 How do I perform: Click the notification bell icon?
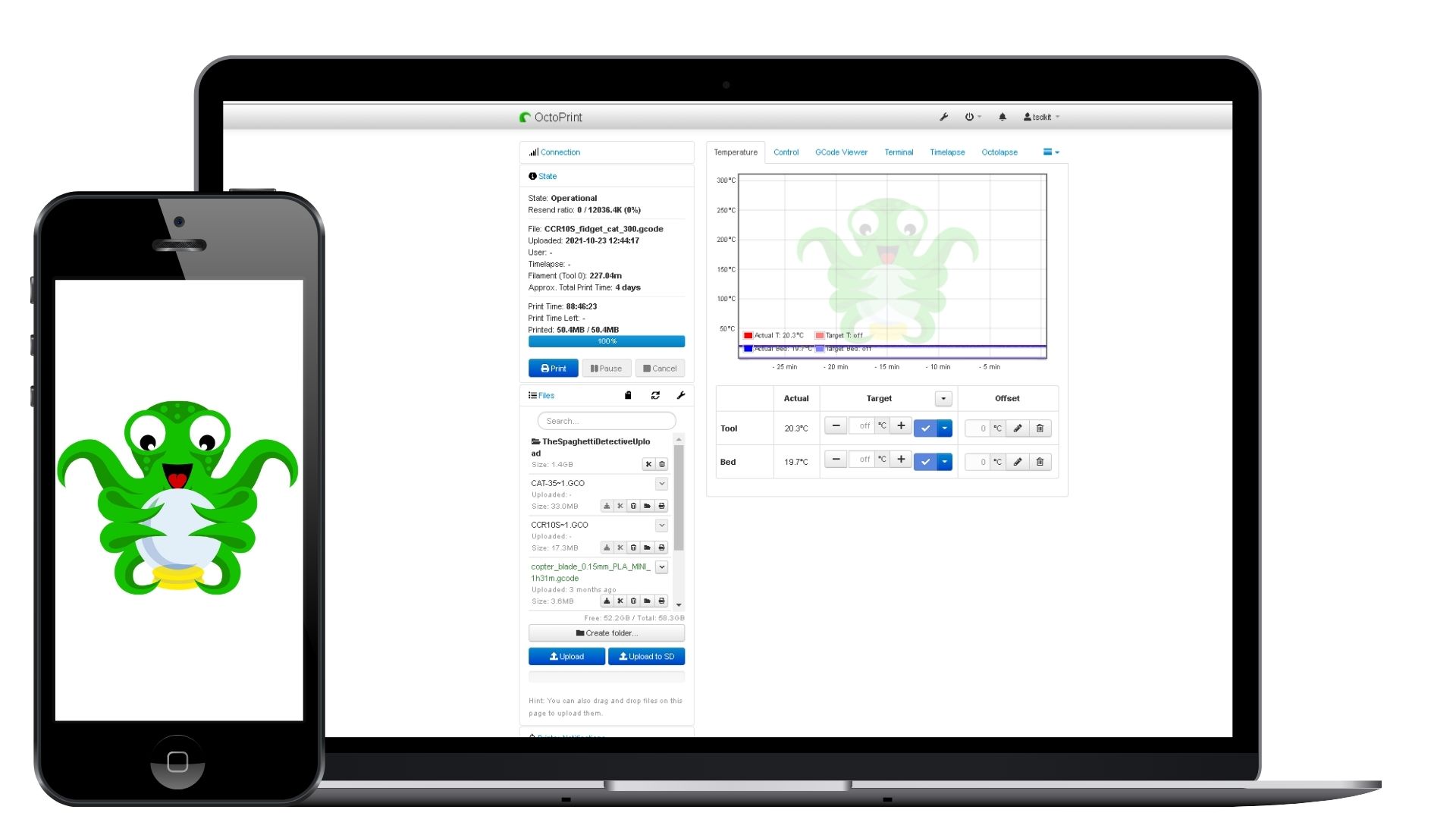click(x=1002, y=117)
